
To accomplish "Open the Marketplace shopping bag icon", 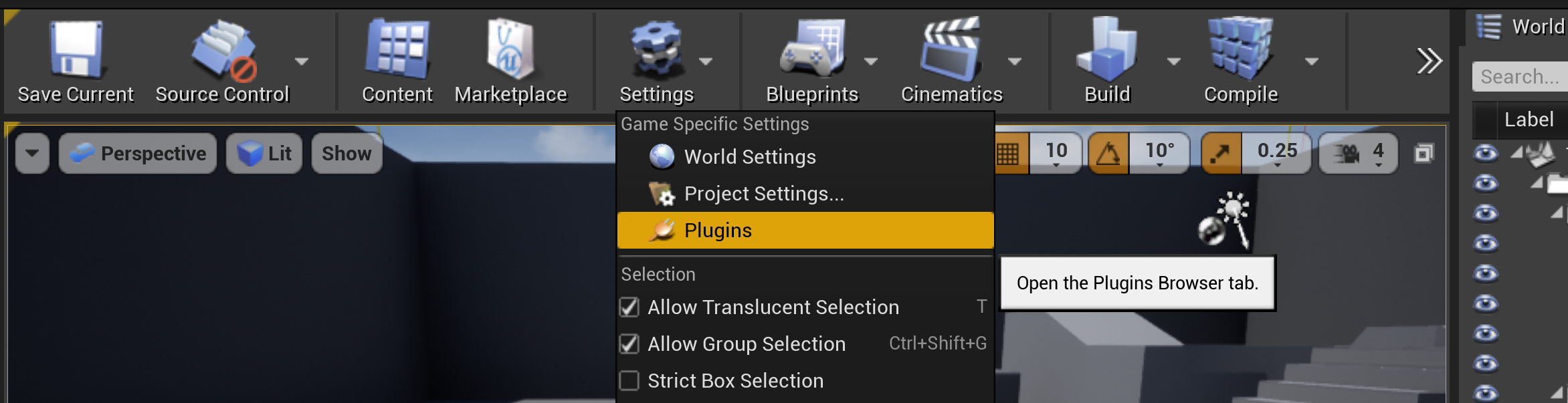I will [510, 49].
